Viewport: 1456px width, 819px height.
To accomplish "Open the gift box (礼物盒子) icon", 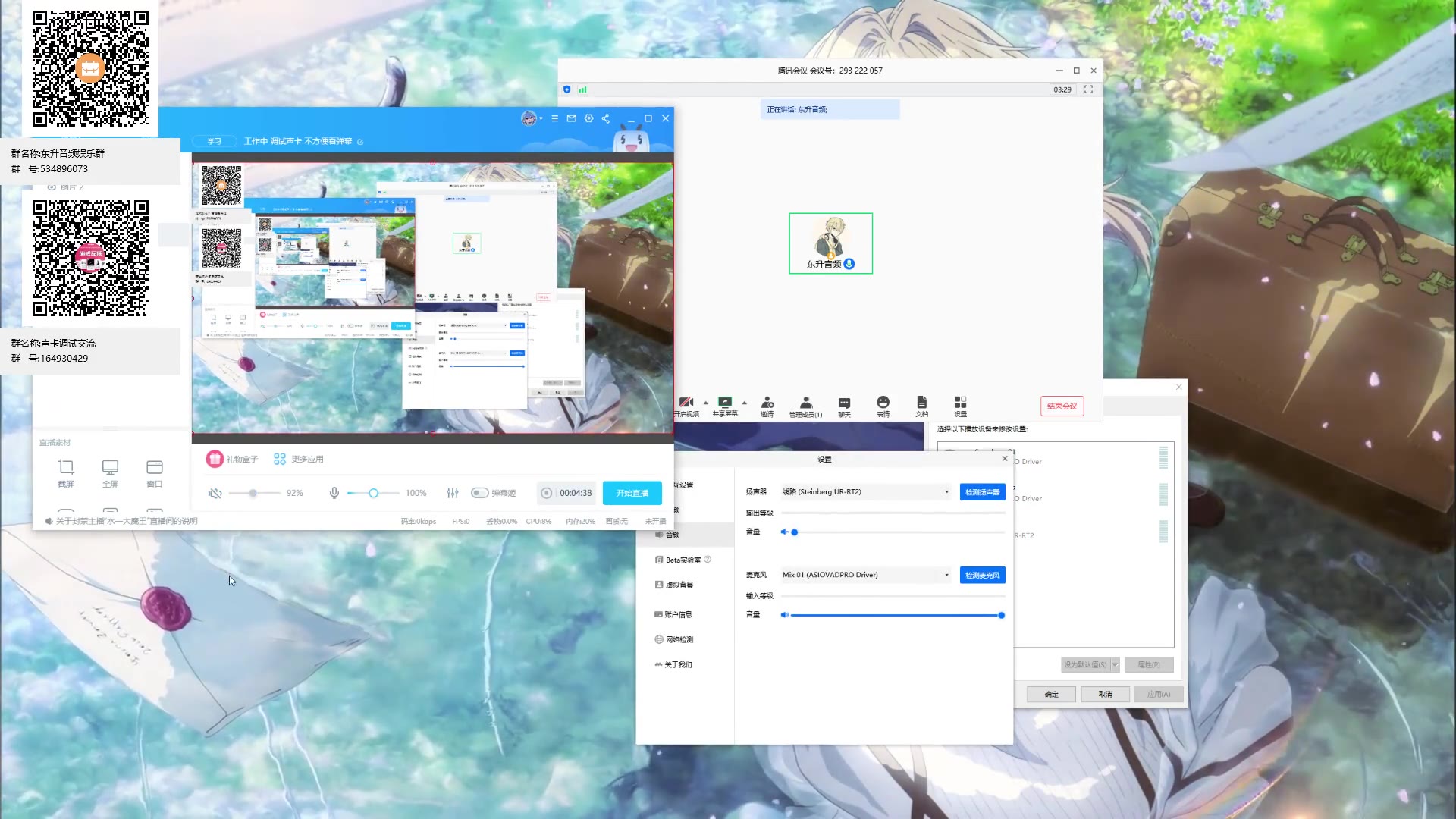I will pyautogui.click(x=215, y=459).
